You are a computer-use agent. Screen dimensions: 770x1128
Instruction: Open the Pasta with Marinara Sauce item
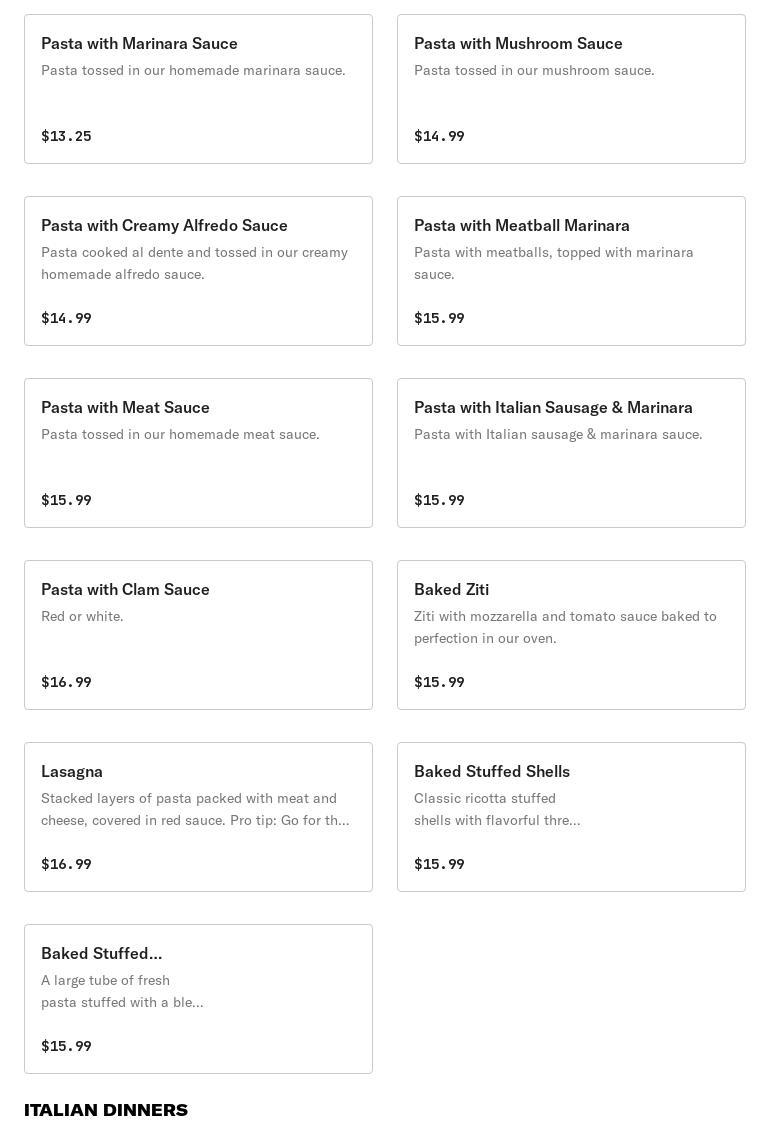198,89
